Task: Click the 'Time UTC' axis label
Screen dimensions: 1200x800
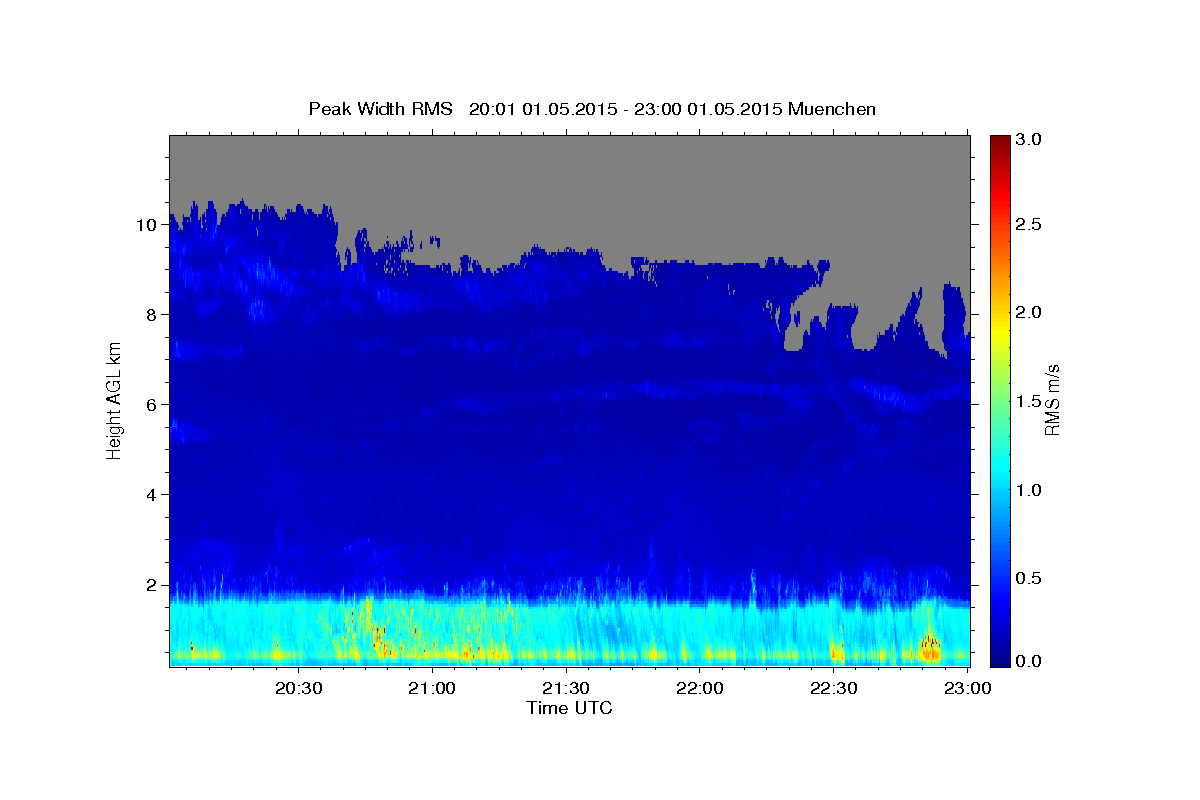Action: coord(569,708)
